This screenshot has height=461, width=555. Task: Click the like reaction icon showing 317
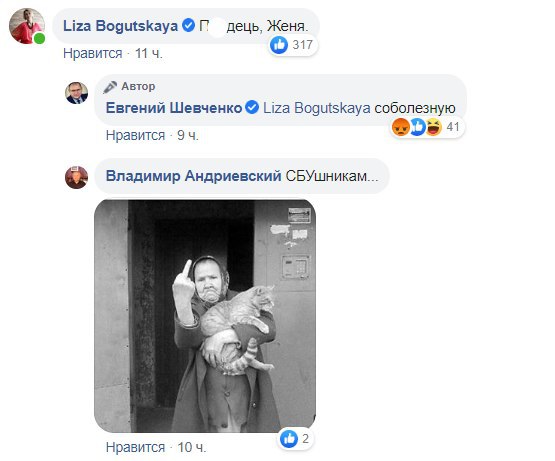[x=279, y=45]
